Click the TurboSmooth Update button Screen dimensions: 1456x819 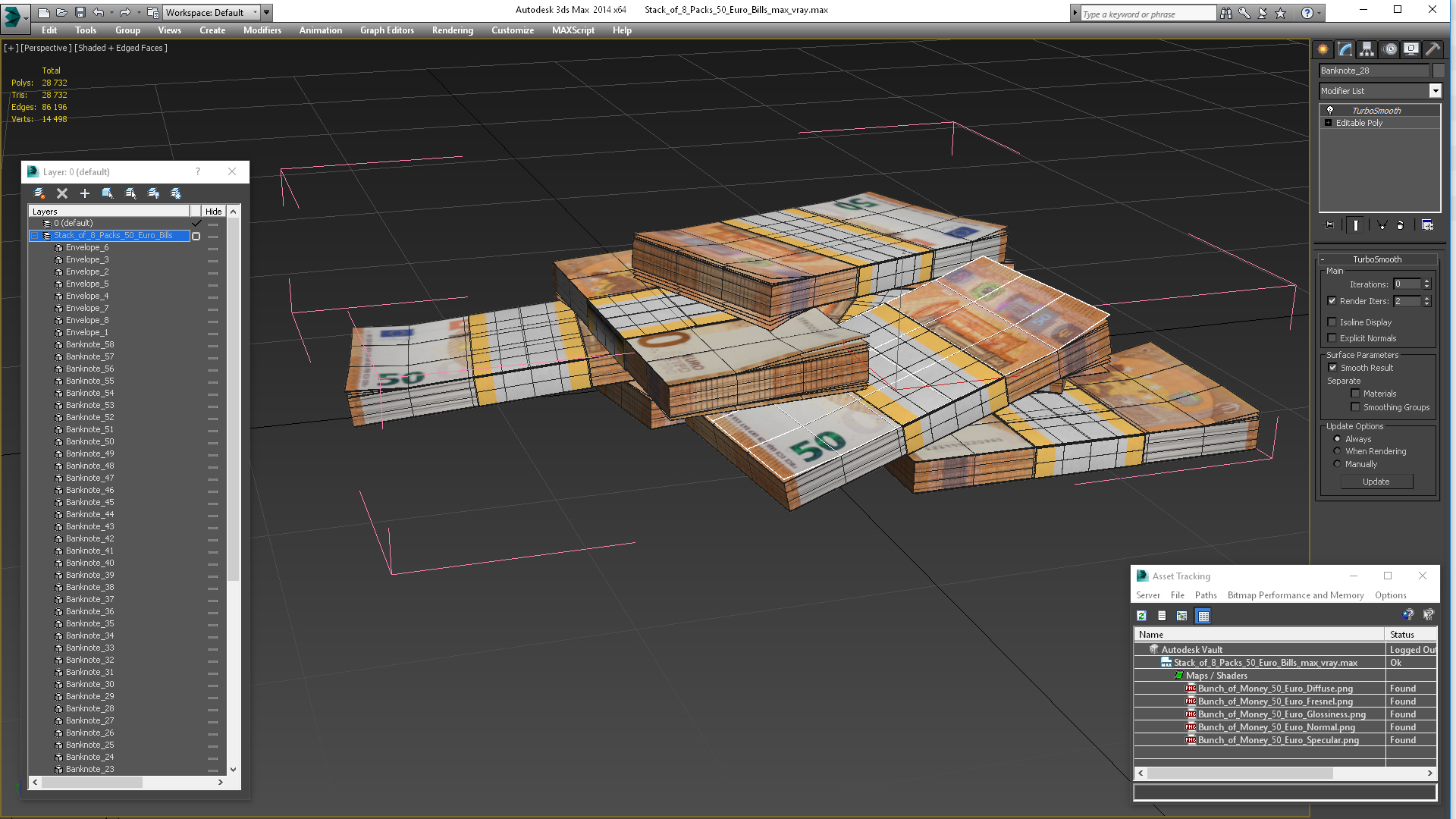tap(1376, 482)
